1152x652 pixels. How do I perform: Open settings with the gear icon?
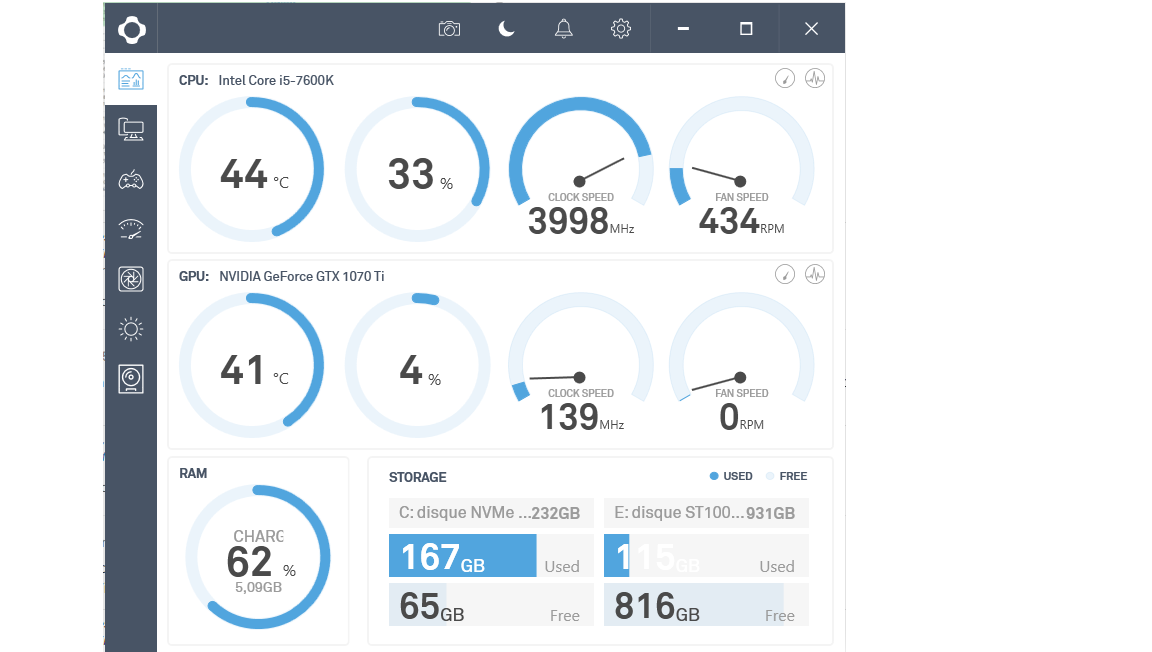click(x=621, y=29)
